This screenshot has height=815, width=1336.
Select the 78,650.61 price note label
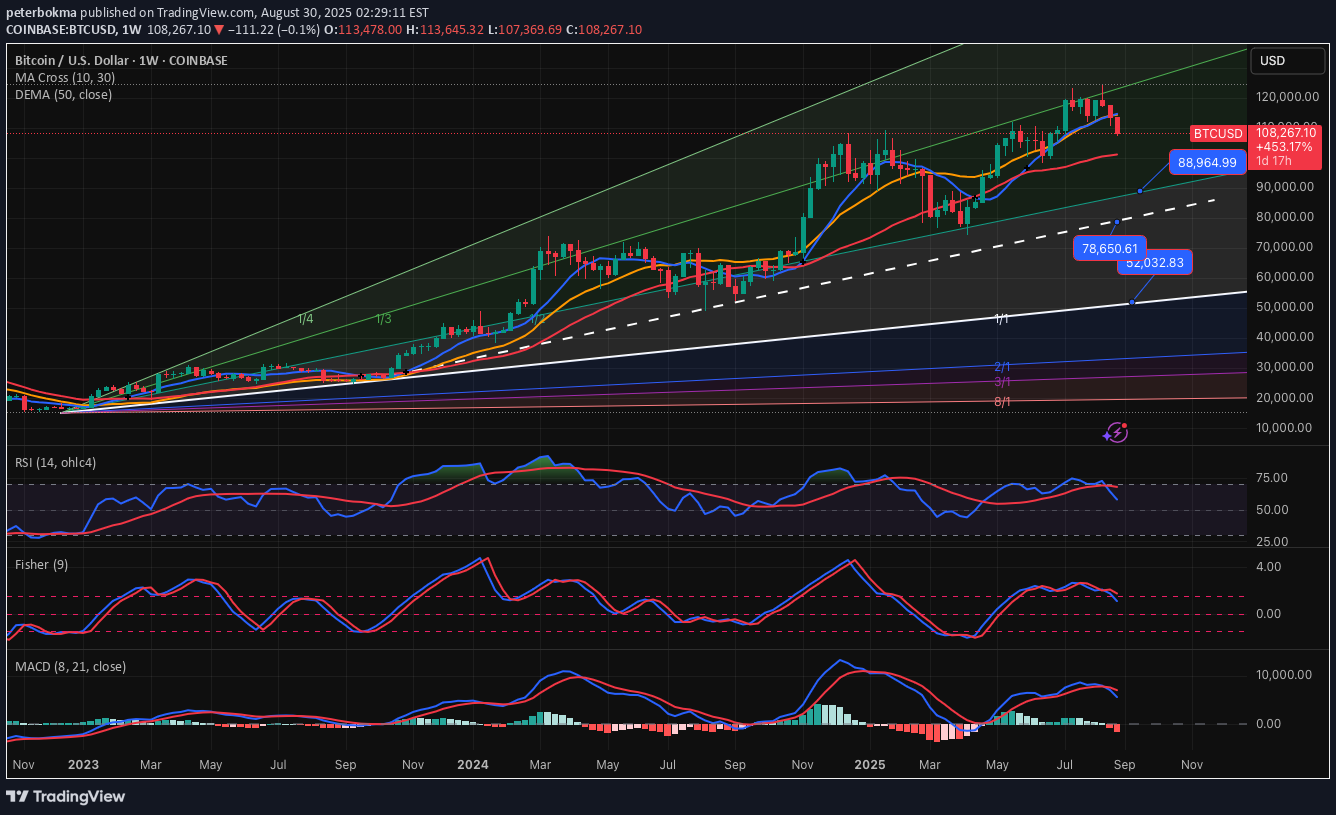point(1110,249)
